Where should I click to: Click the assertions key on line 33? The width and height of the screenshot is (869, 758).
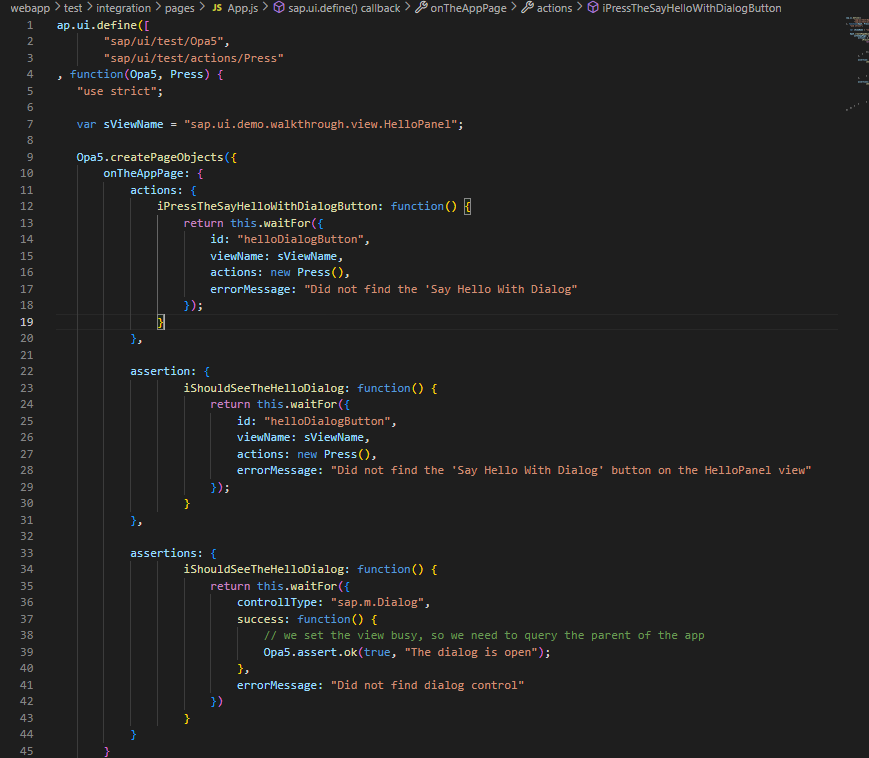[x=163, y=553]
